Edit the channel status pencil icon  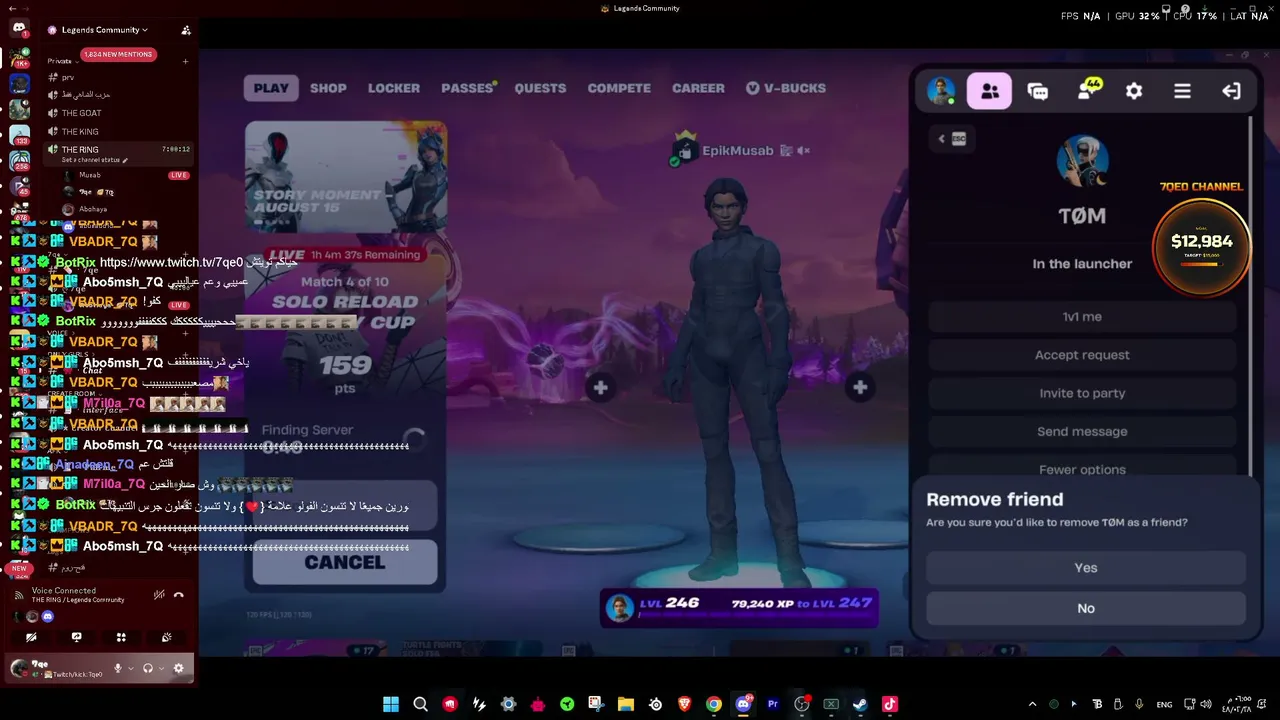125,160
